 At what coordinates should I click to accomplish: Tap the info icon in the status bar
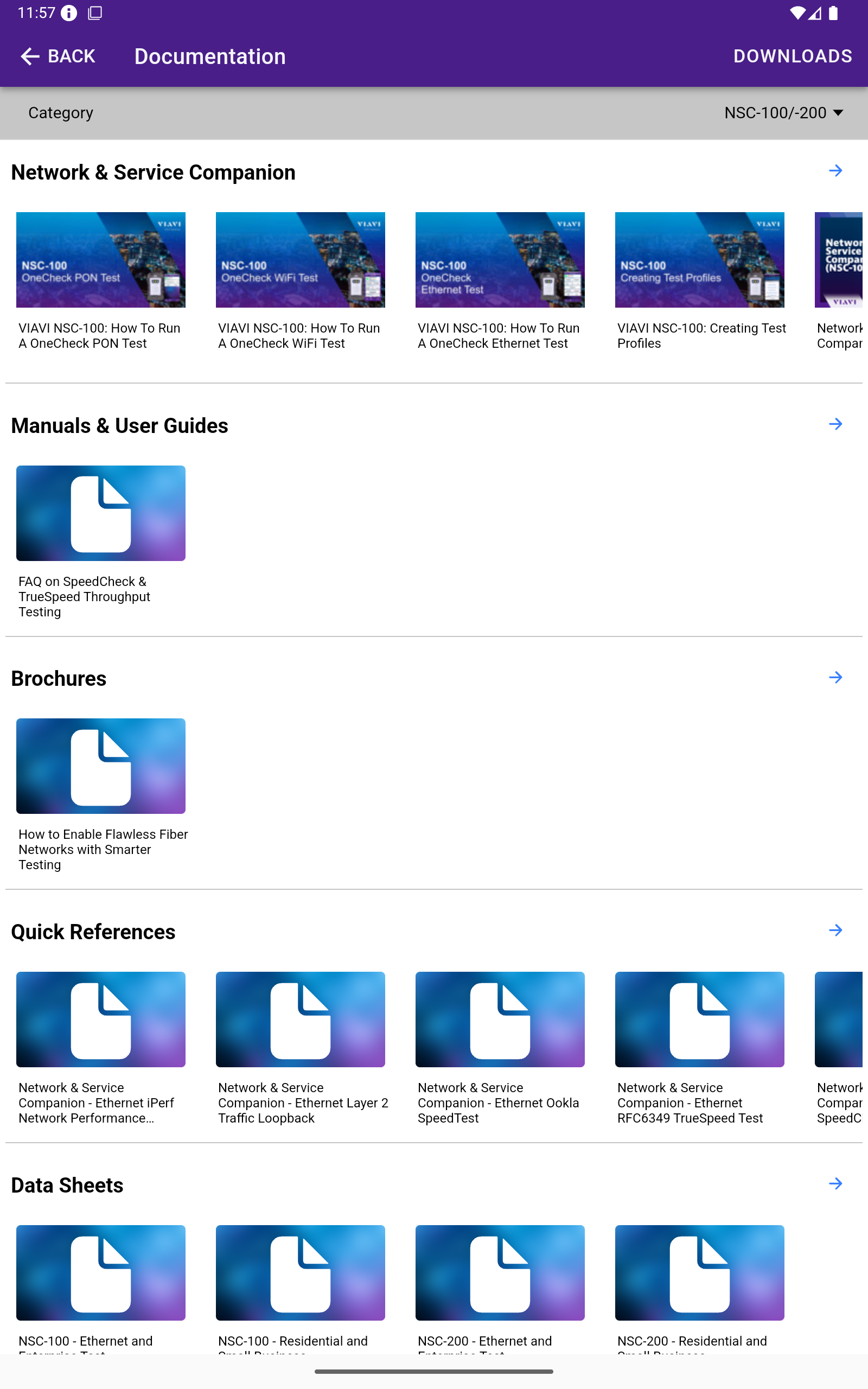tap(69, 12)
